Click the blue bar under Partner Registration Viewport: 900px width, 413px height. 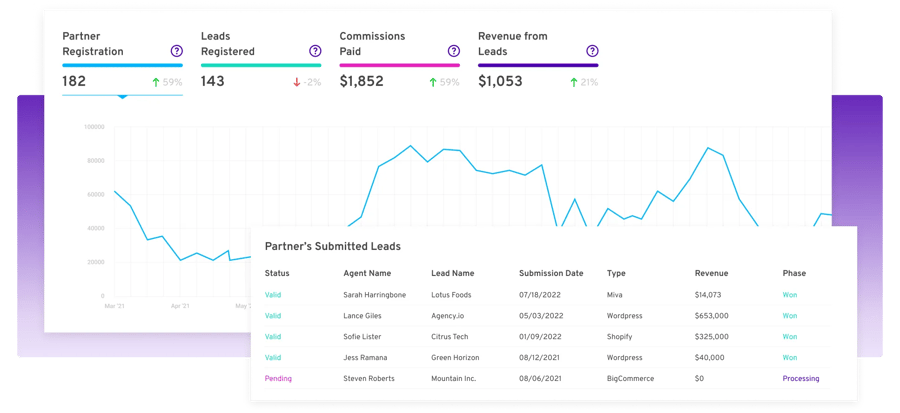click(122, 65)
